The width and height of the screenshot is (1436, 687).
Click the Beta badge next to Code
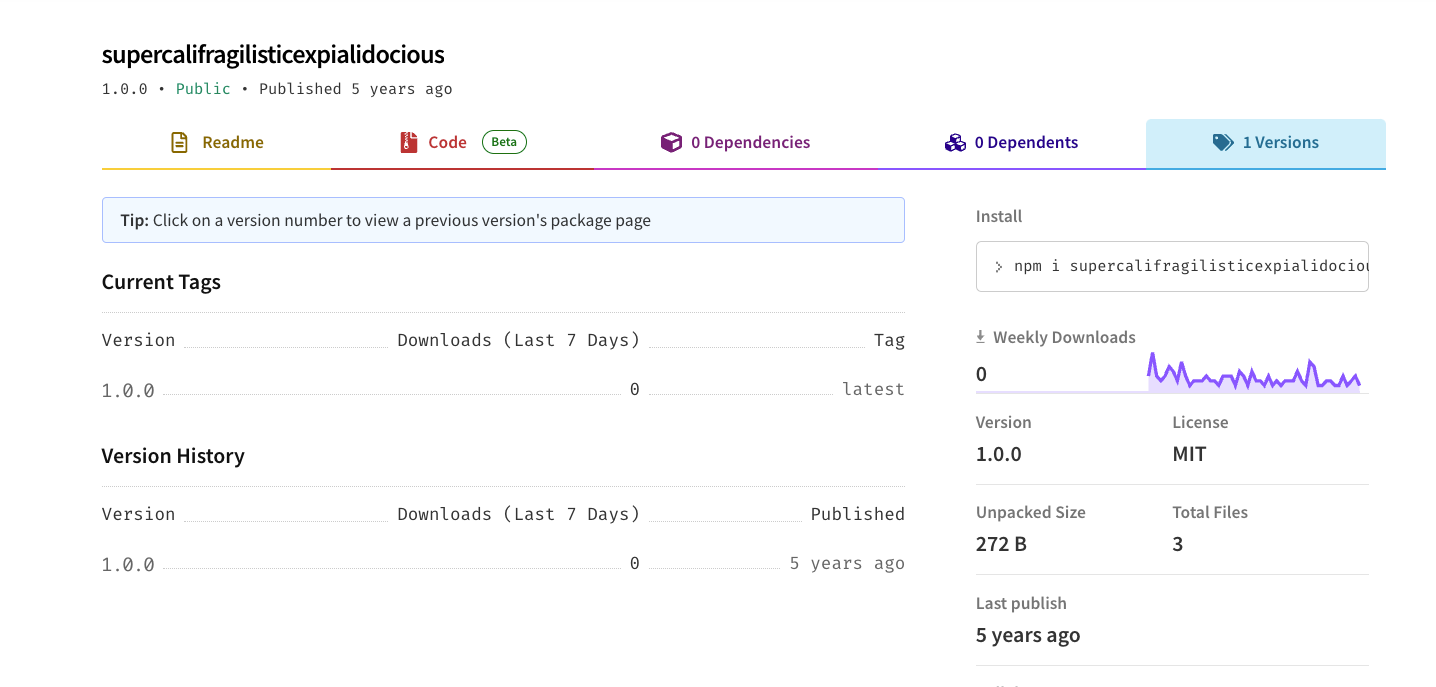point(504,142)
